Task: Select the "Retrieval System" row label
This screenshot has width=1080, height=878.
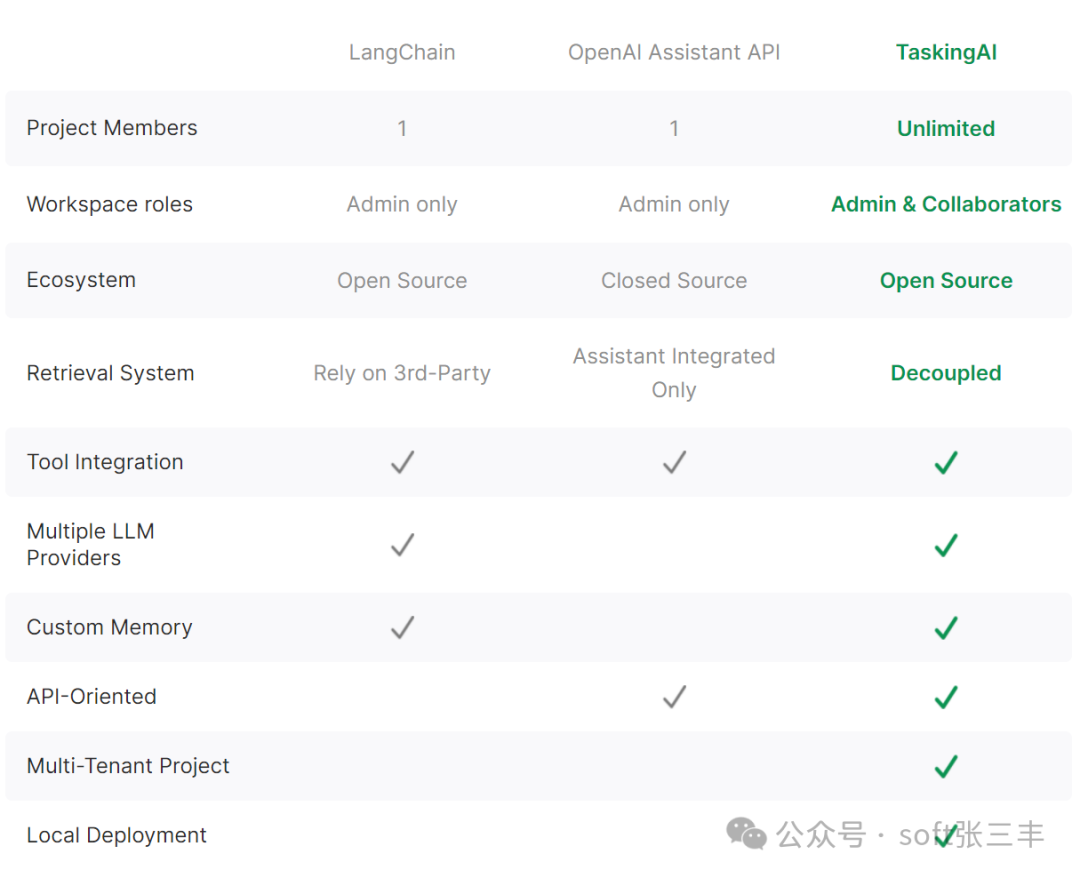Action: coord(110,373)
